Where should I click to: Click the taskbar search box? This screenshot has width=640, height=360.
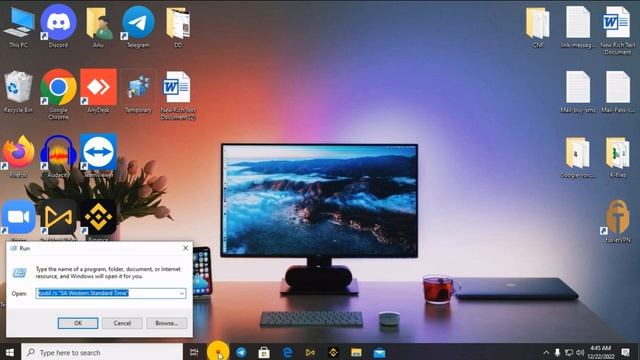tap(102, 352)
